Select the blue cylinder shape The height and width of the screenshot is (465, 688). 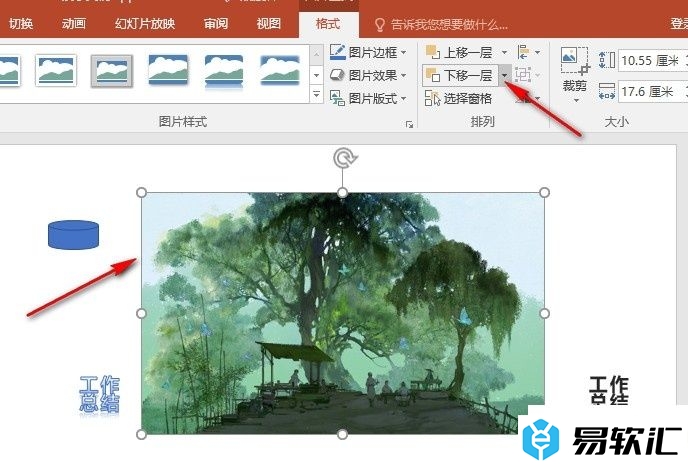(x=73, y=235)
